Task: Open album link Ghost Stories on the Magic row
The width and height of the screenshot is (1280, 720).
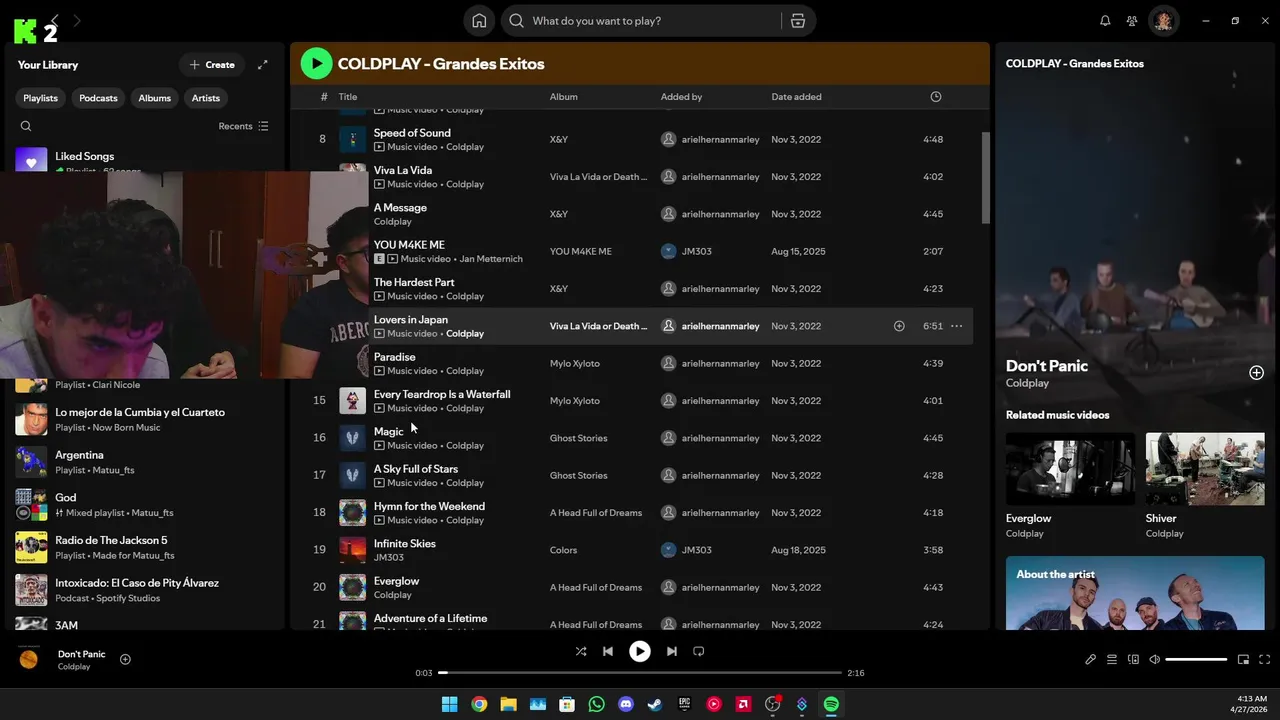Action: (578, 438)
